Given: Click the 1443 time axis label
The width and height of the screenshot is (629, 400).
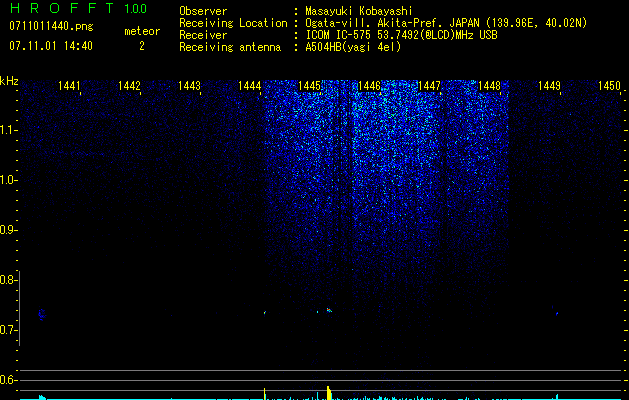Looking at the screenshot, I should 189,86.
